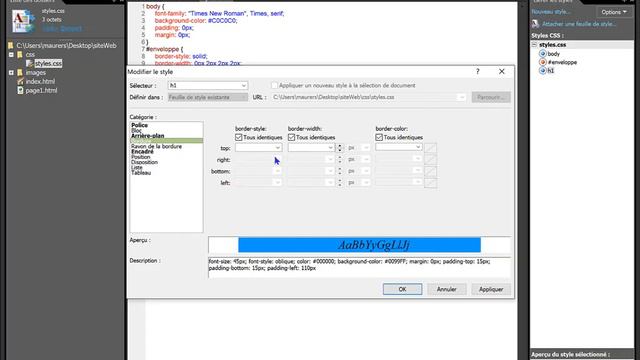Click code line 'background-color: #C0C0C0;'

[196, 20]
